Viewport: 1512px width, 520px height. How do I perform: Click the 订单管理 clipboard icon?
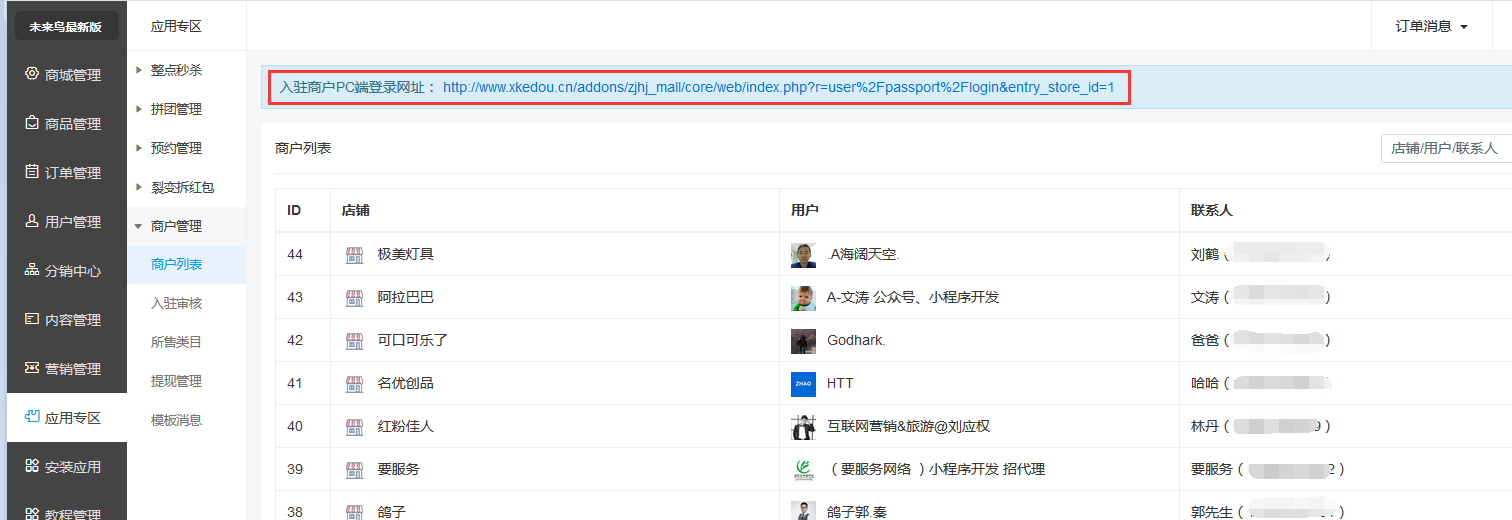pos(32,172)
